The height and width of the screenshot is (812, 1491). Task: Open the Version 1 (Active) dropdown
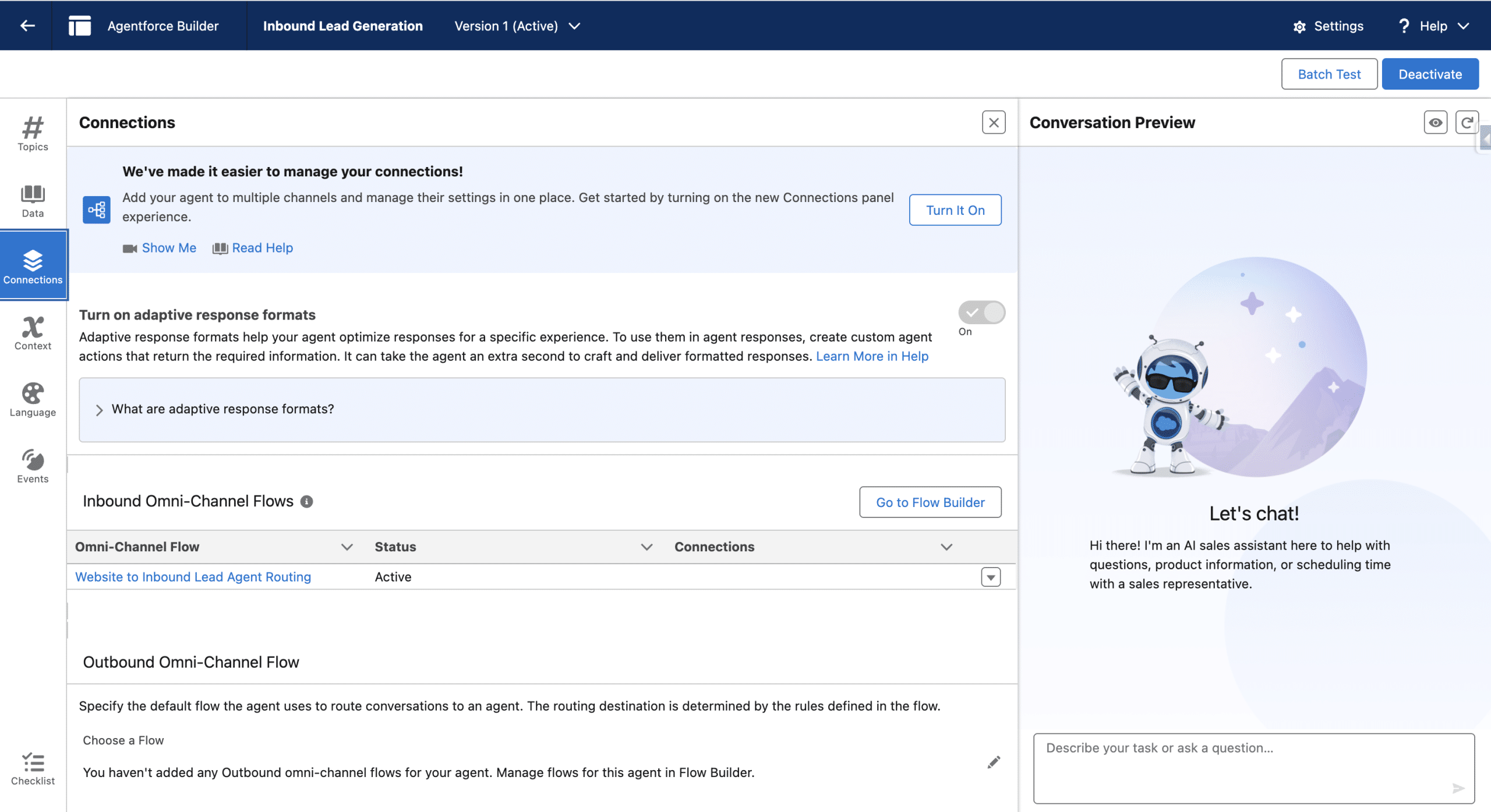(517, 26)
